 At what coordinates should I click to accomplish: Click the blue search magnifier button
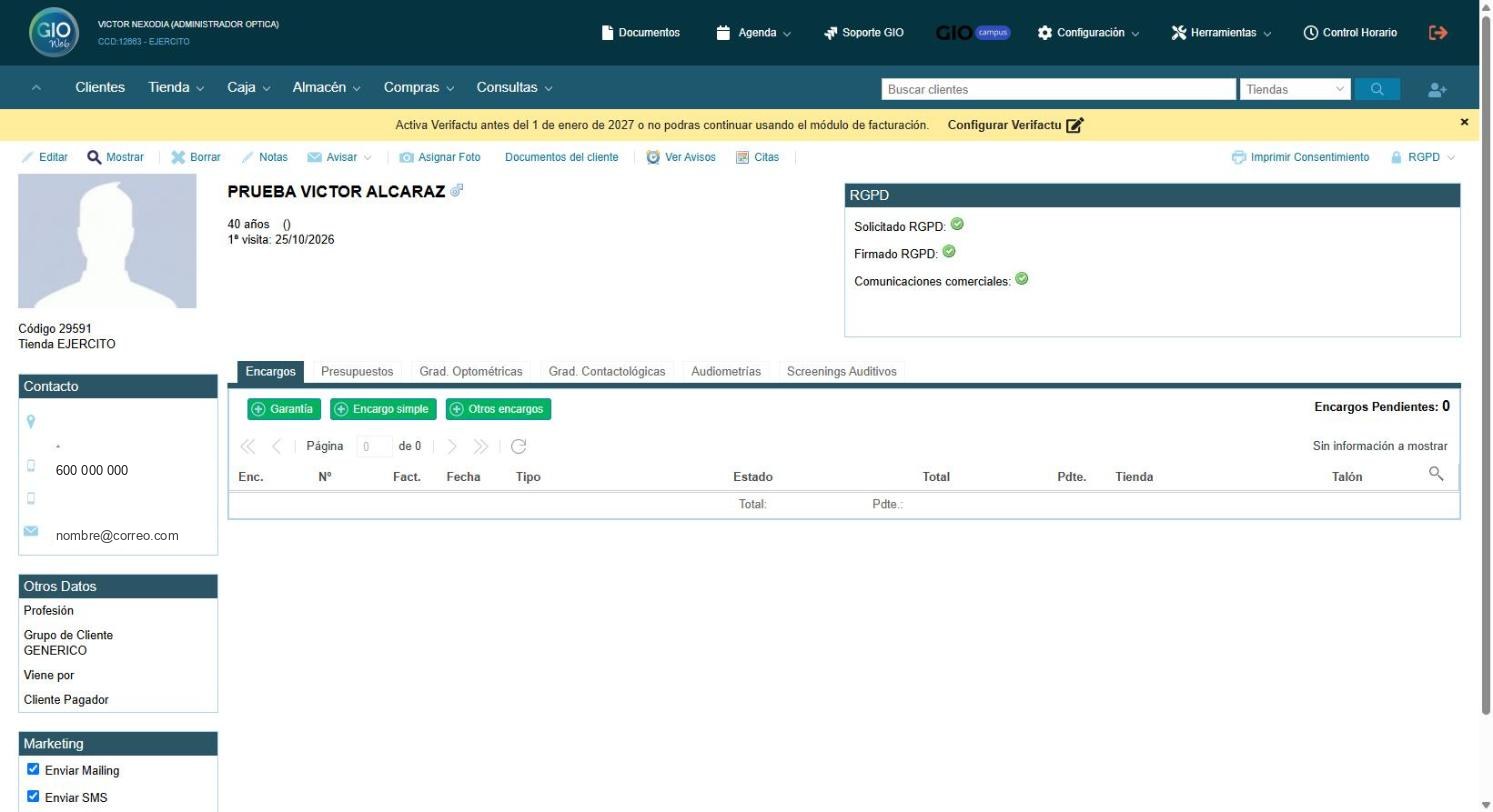[1377, 89]
